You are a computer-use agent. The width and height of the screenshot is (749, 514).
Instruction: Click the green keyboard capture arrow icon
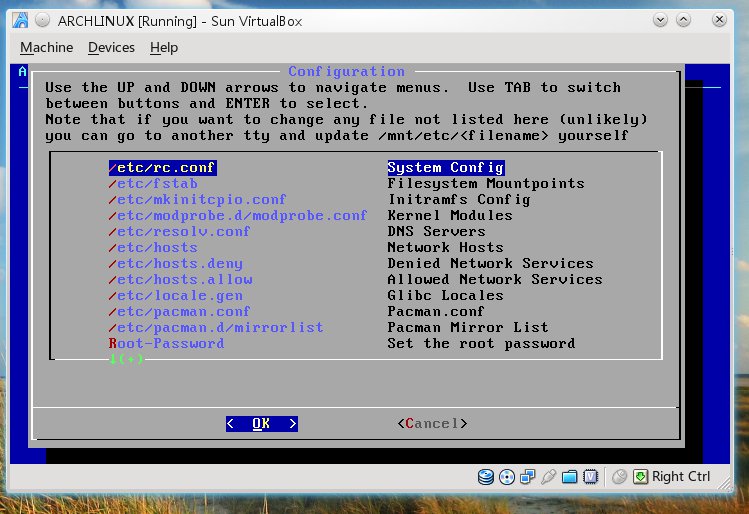point(641,476)
